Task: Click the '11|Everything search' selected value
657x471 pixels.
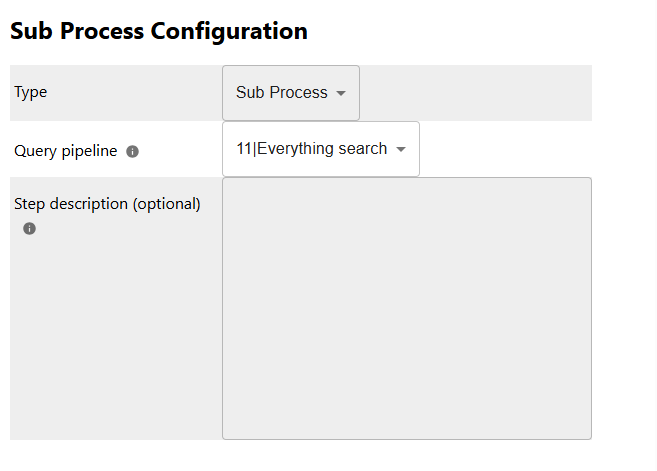Action: pyautogui.click(x=311, y=149)
